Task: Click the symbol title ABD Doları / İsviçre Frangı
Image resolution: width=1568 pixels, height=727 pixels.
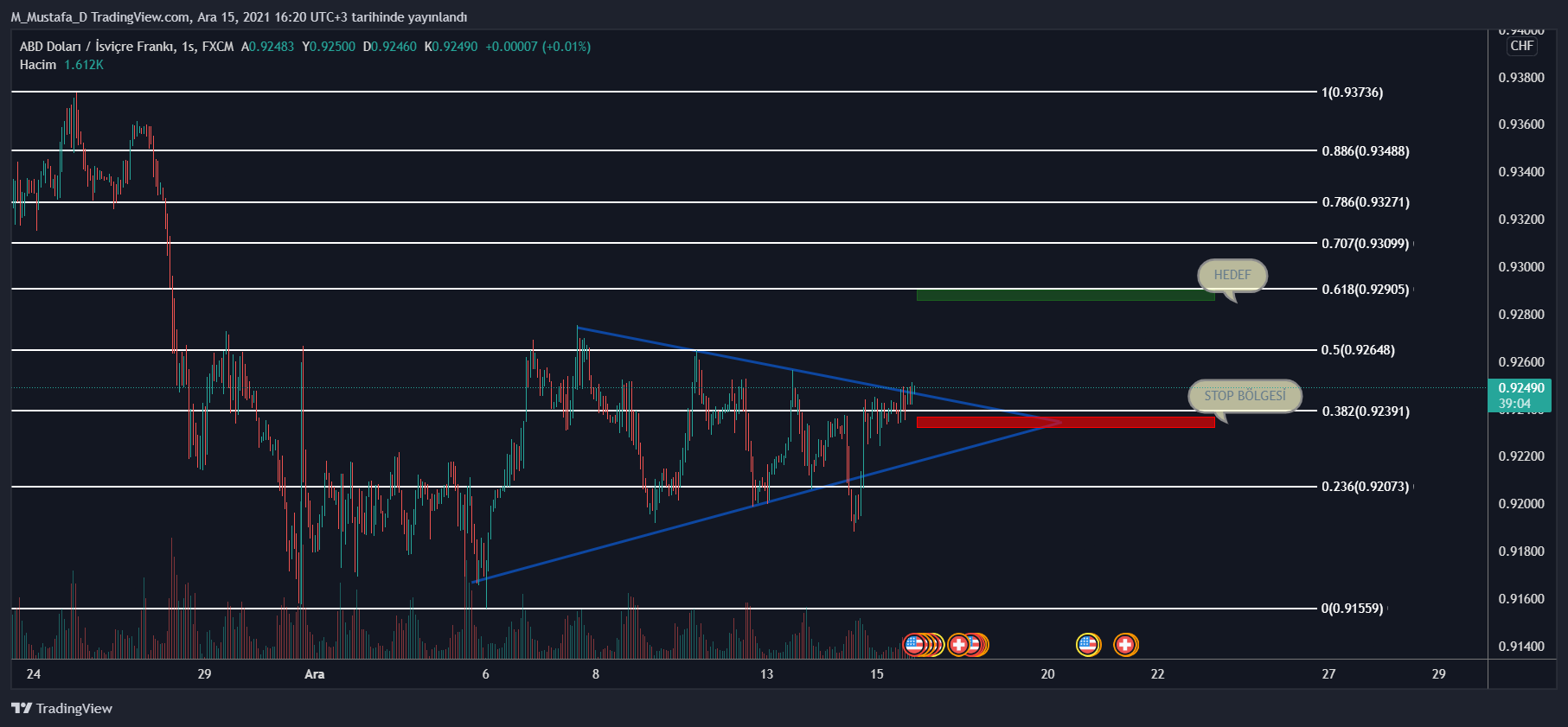Action: pyautogui.click(x=96, y=47)
